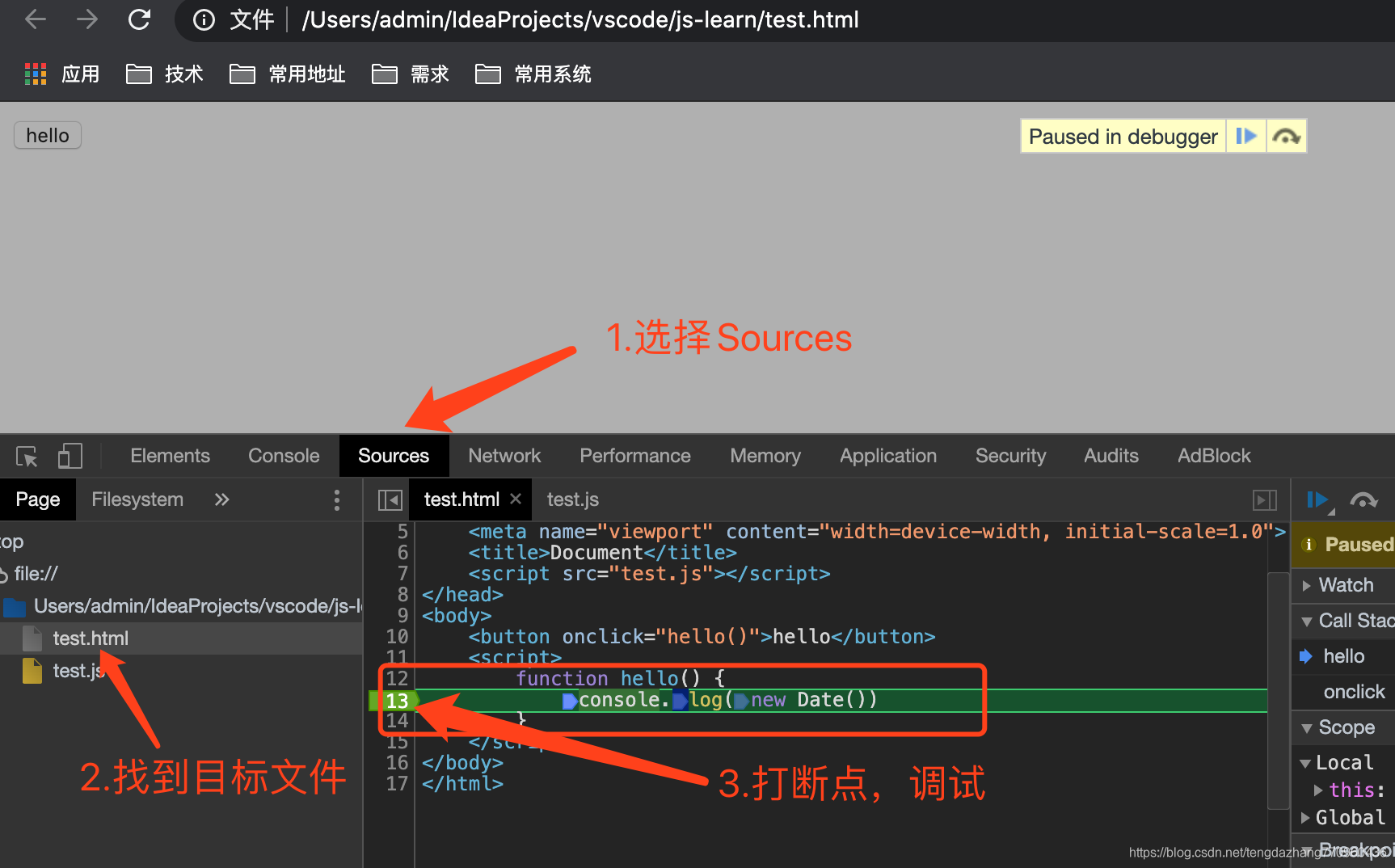
Task: Resume script from the Paused in debugger overlay
Action: pyautogui.click(x=1246, y=136)
